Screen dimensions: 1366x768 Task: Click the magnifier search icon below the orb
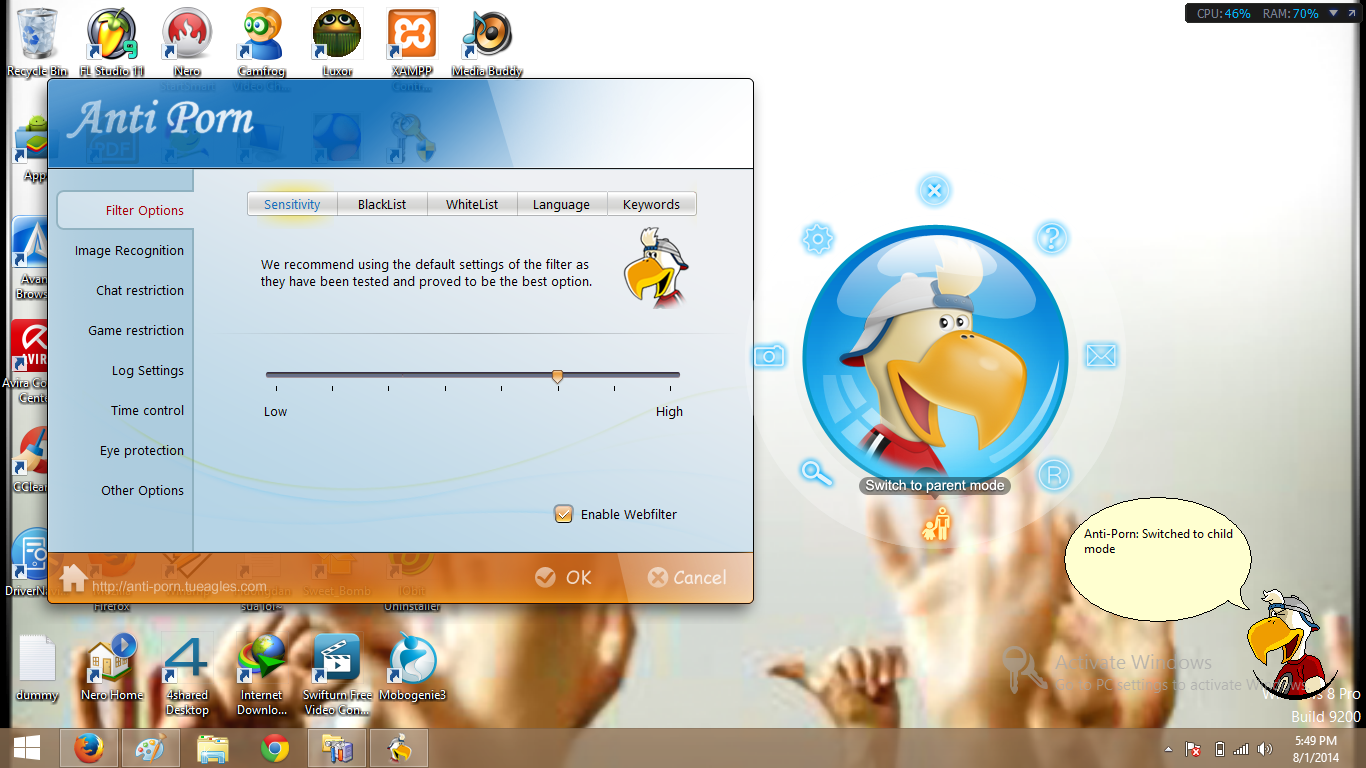pyautogui.click(x=817, y=472)
